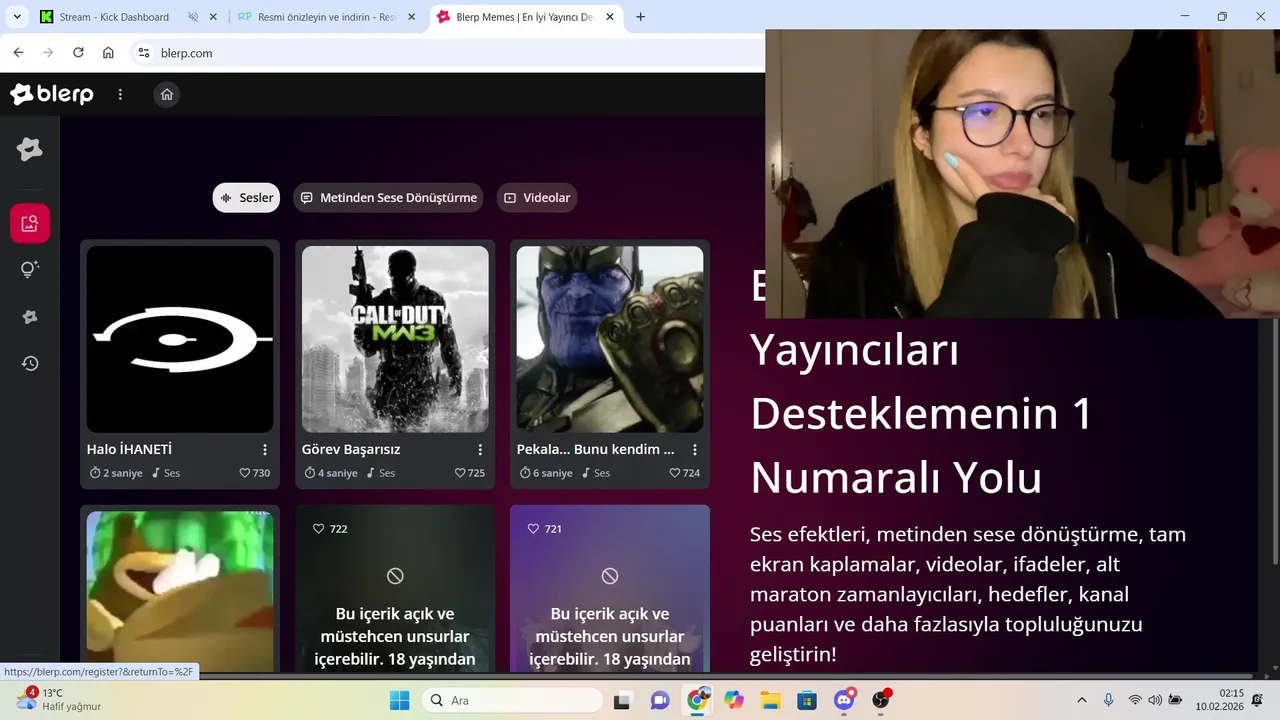
Task: Open the lightbulb icon in the sidebar
Action: coord(30,269)
